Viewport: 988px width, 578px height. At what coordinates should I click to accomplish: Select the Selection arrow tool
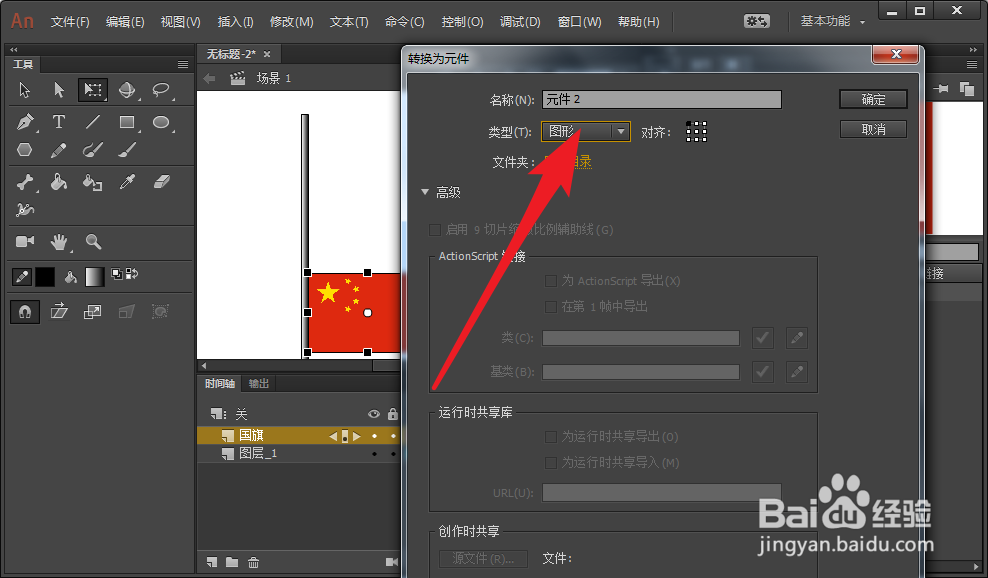coord(25,90)
